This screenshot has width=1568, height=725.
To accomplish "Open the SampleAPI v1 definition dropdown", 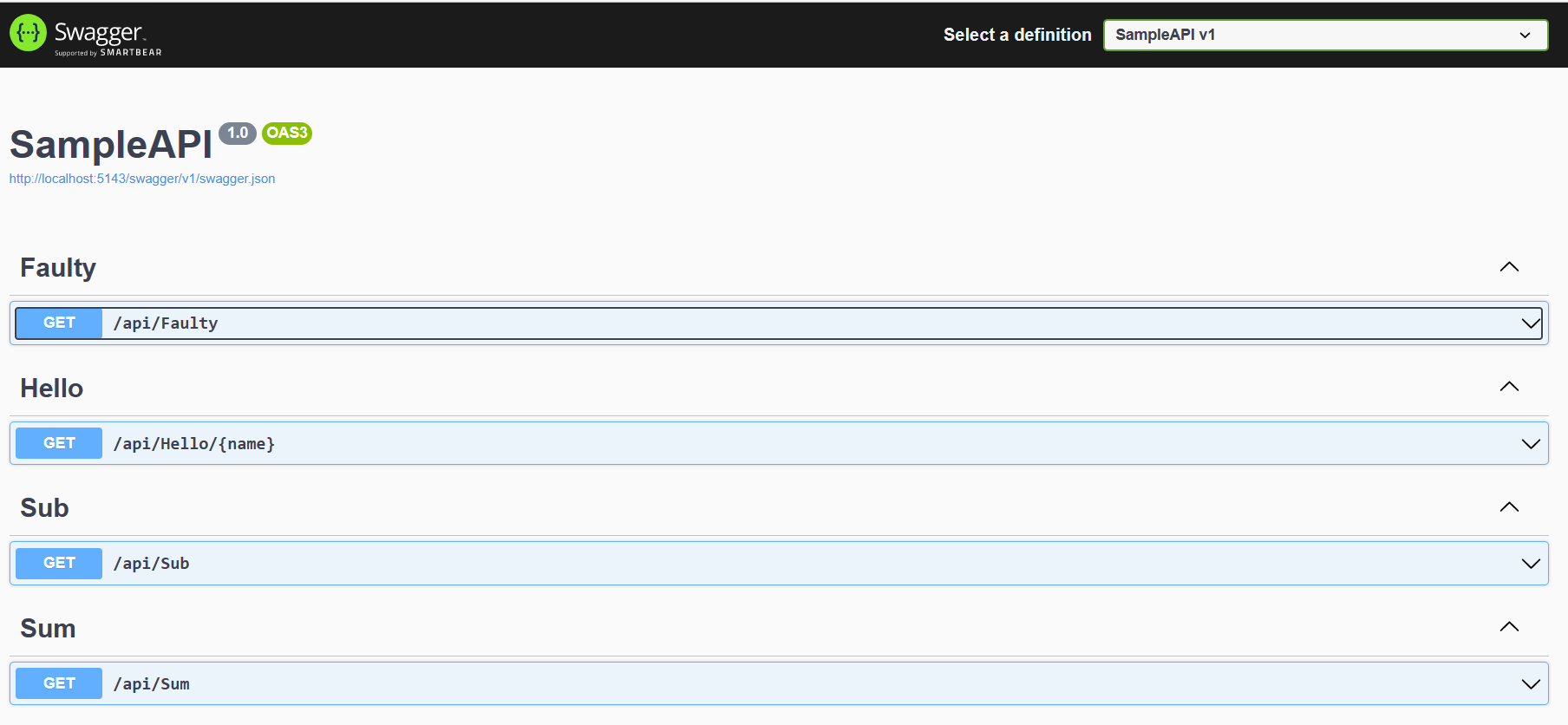I will pyautogui.click(x=1325, y=35).
